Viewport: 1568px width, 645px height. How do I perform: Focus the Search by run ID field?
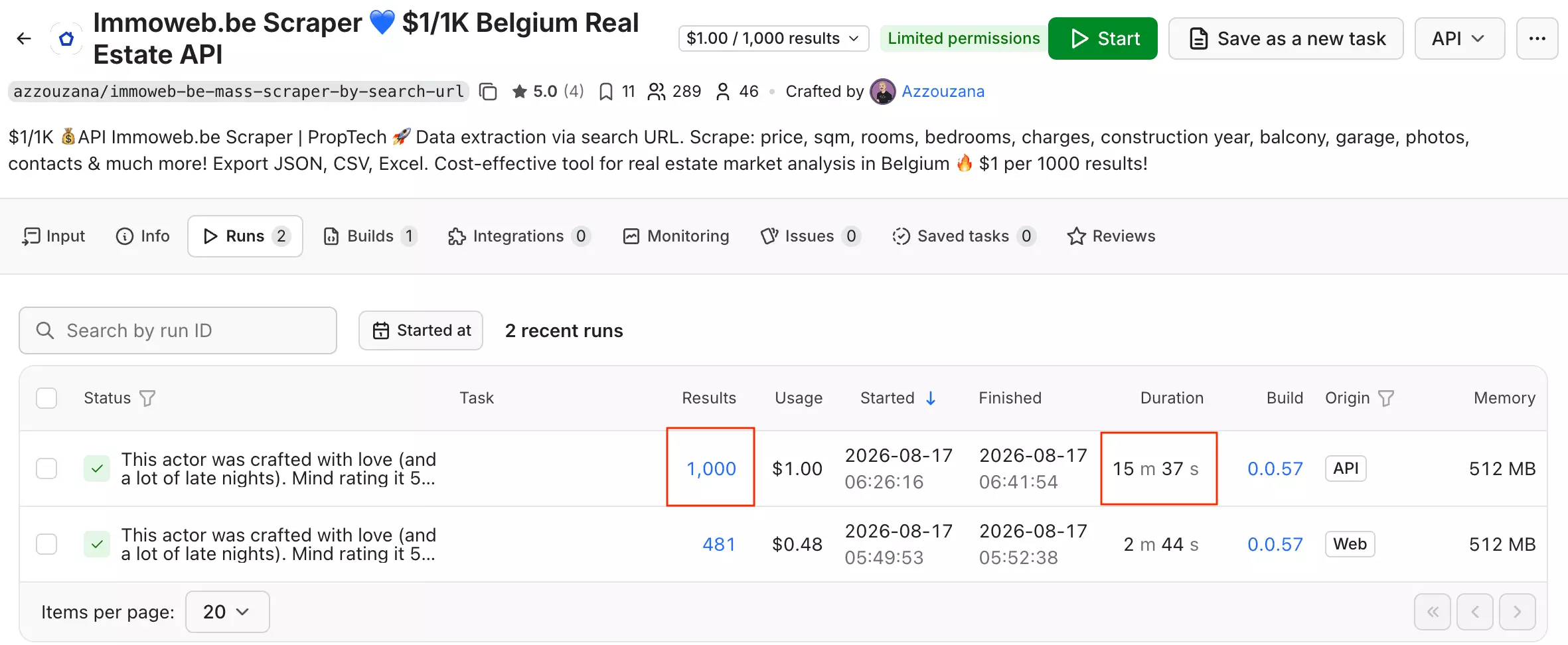[178, 330]
